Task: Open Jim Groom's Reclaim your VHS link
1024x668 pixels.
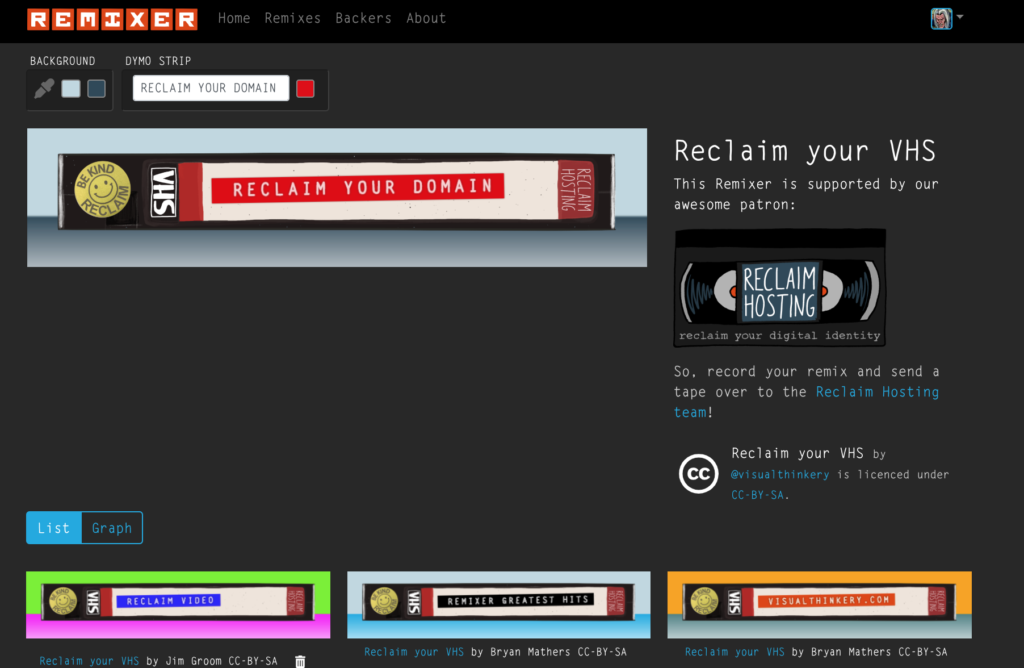Action: tap(89, 661)
